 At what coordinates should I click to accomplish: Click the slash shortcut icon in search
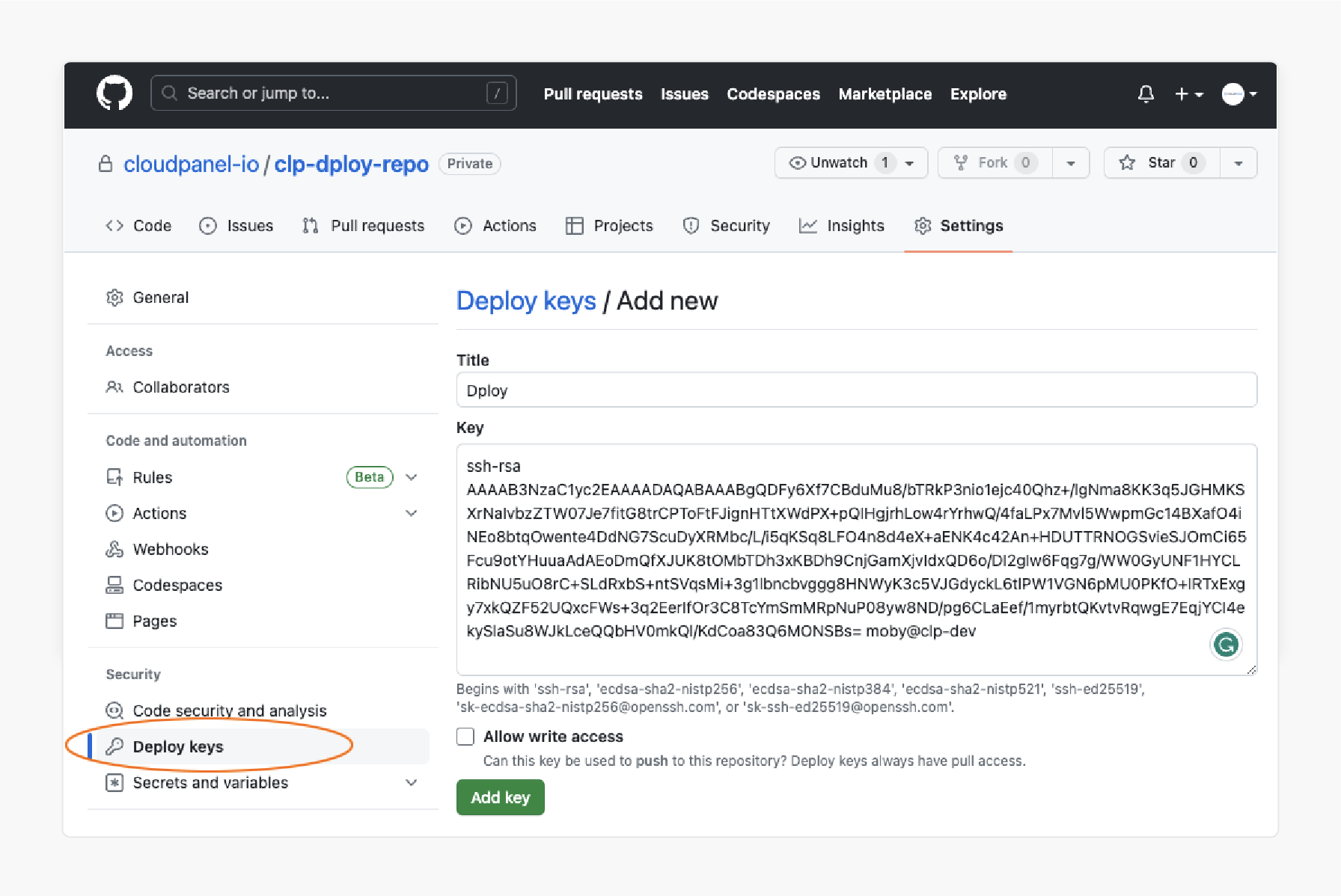coord(497,93)
